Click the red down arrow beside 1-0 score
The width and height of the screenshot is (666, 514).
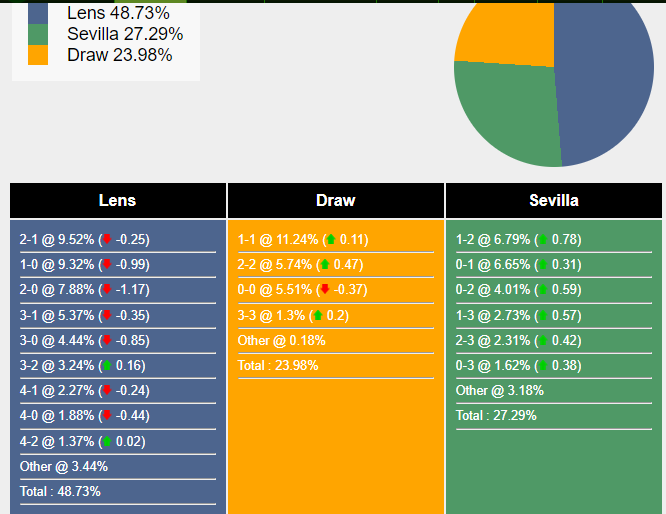(x=106, y=265)
